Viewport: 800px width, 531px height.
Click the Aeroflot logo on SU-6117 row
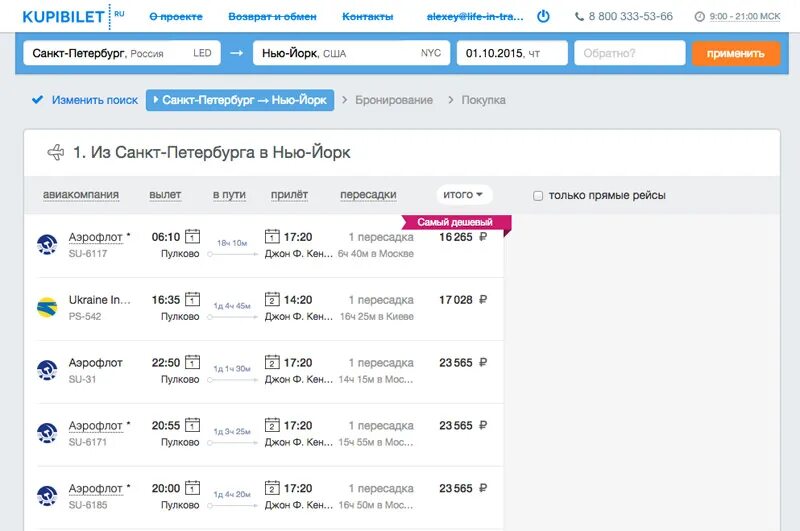(x=47, y=244)
